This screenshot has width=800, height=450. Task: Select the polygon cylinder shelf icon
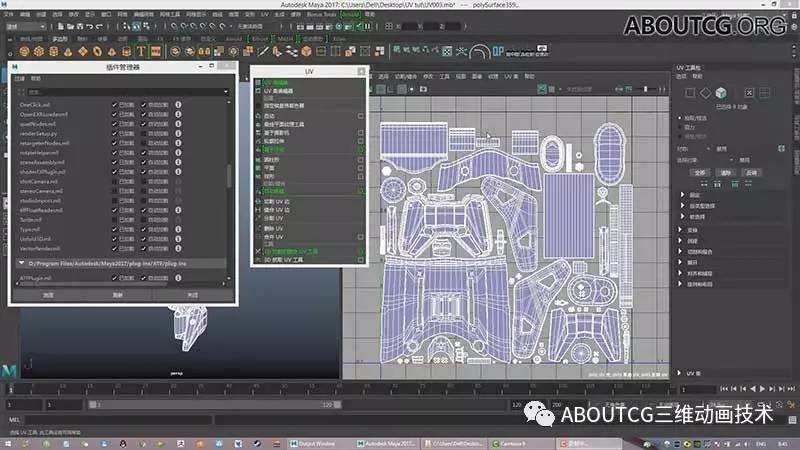tap(54, 51)
